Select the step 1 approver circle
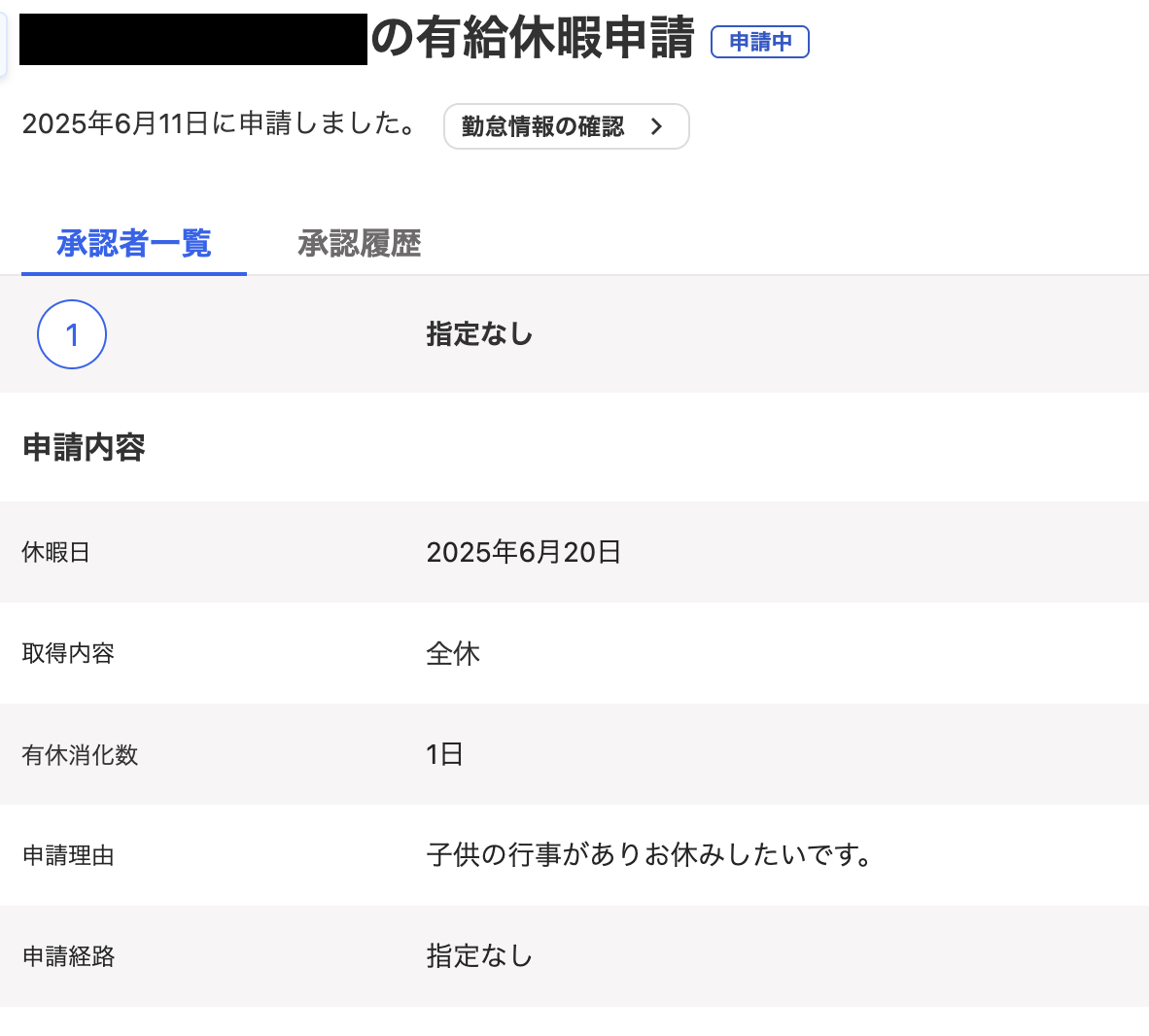The width and height of the screenshot is (1149, 1036). point(72,334)
